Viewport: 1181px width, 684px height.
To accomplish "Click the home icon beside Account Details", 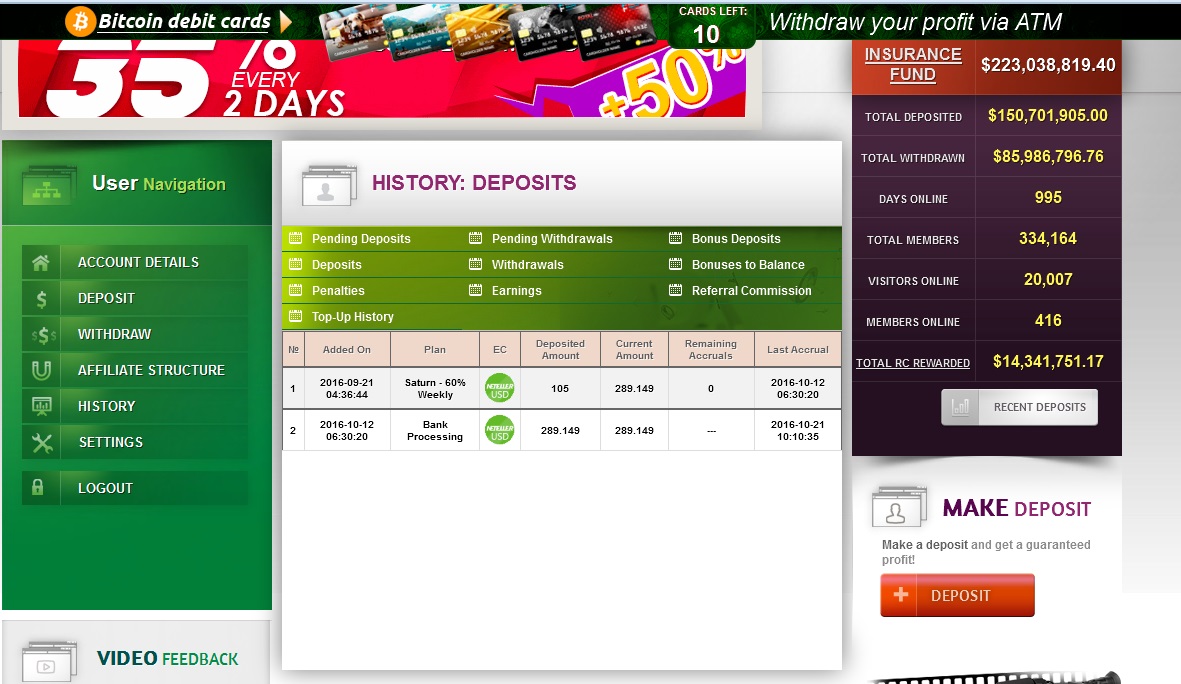I will pos(41,263).
